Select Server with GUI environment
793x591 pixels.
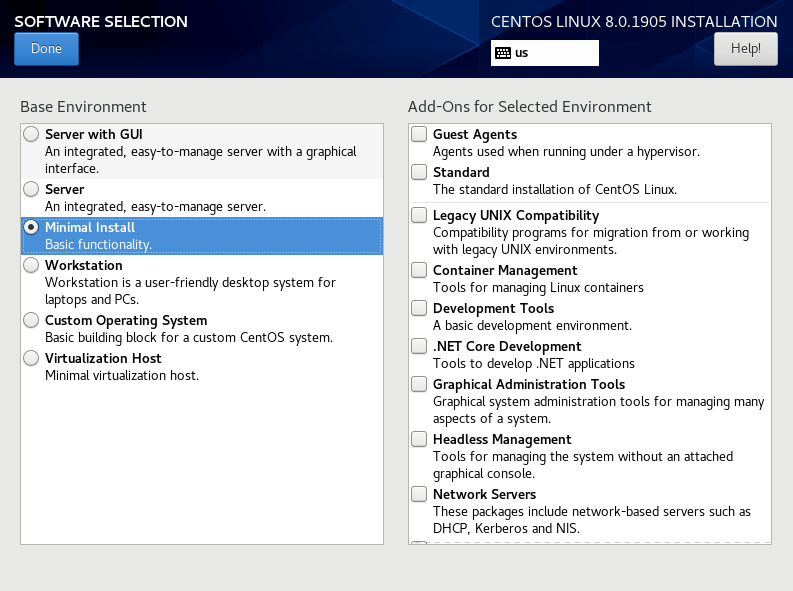(31, 134)
